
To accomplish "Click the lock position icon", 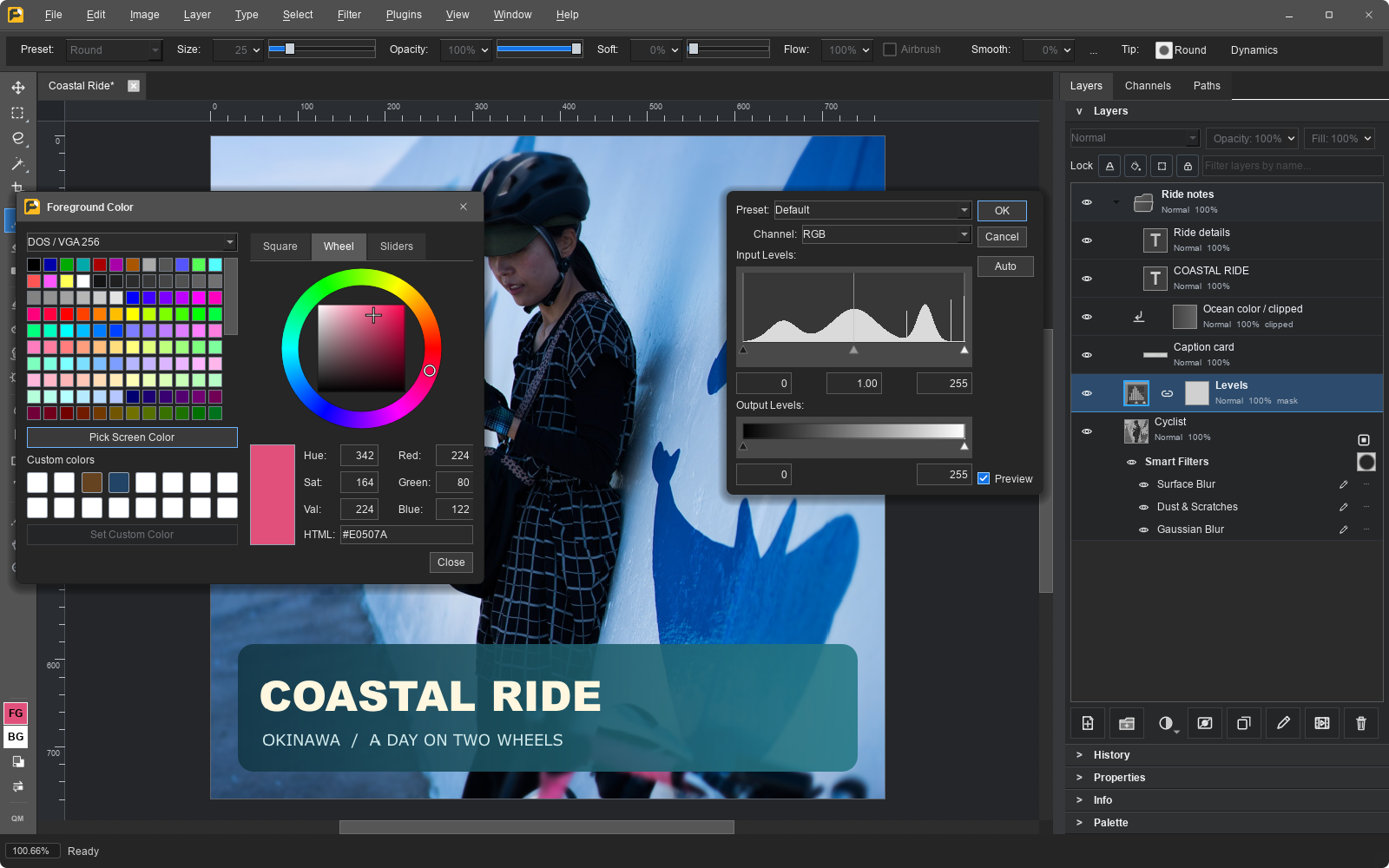I will point(1162,166).
